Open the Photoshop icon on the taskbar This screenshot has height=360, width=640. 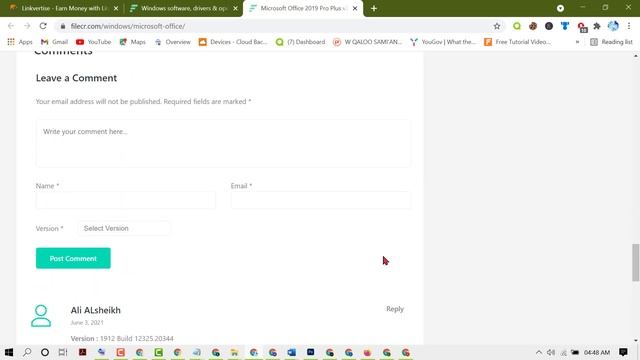(311, 352)
